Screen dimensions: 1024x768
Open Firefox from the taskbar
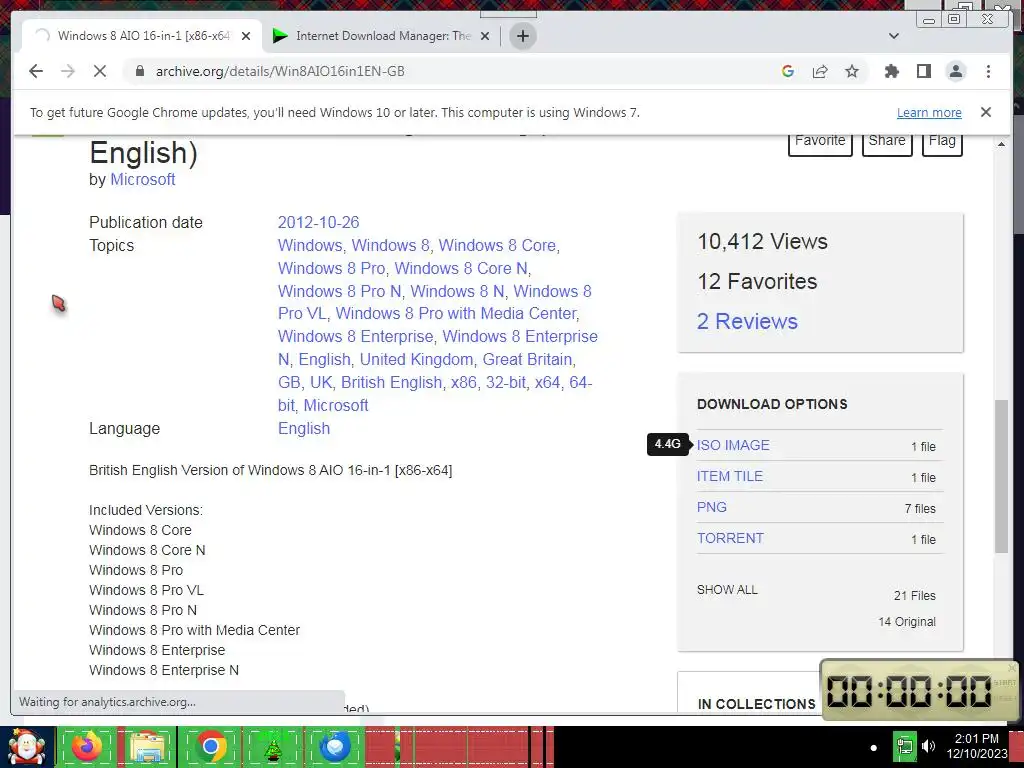coord(87,747)
